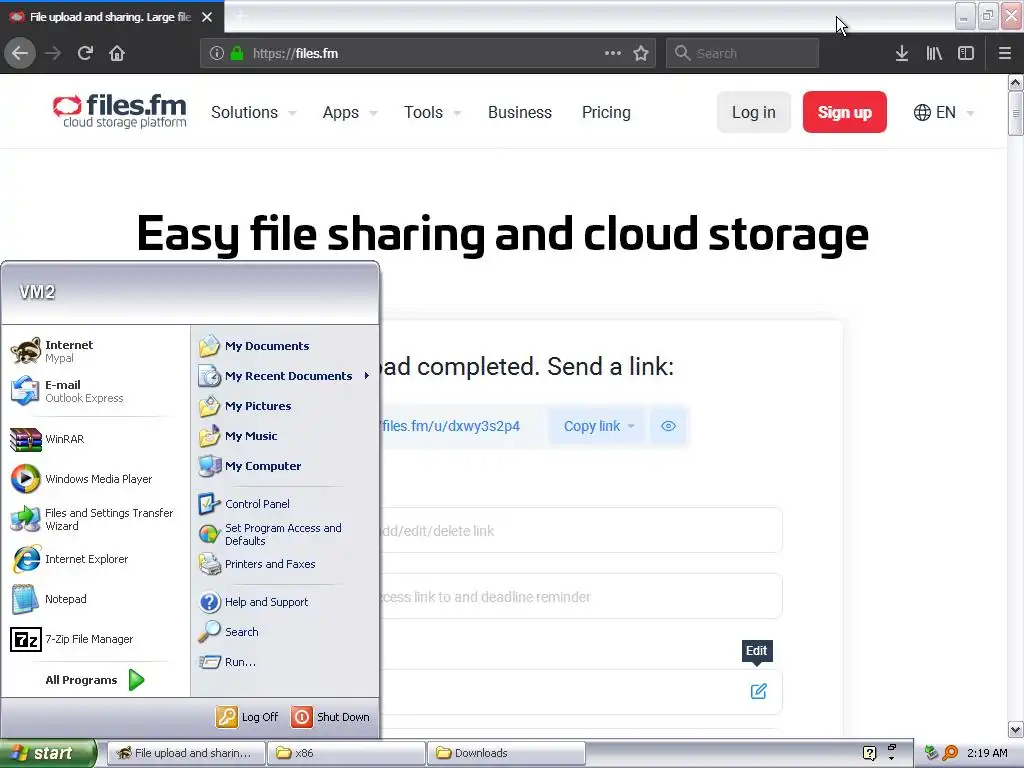Go to browser home page
1024x768 pixels.
pos(117,54)
